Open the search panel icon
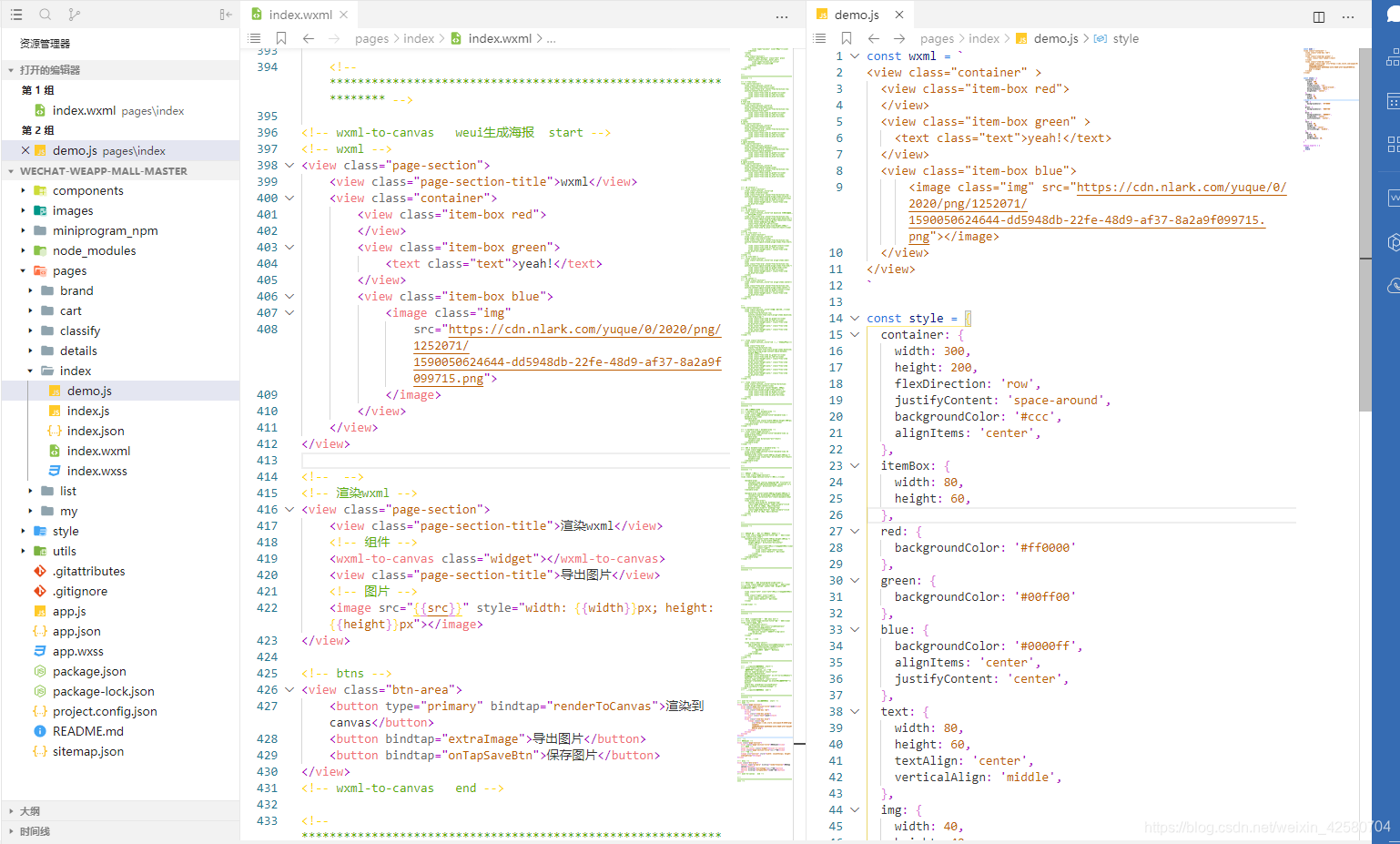Screen dimensions: 1400x844 46,15
